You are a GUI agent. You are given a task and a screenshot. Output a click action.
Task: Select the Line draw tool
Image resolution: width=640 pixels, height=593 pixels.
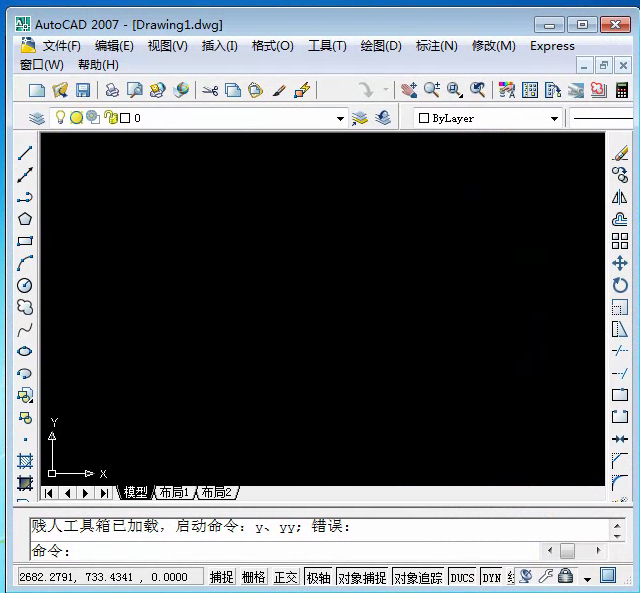coord(25,153)
